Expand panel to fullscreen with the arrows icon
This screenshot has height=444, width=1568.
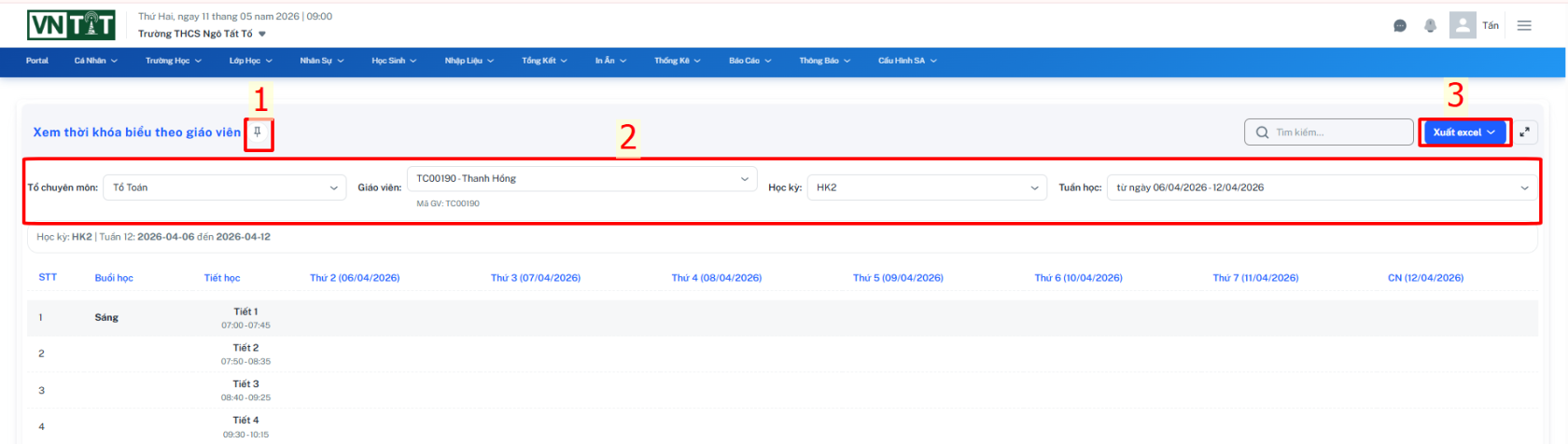coord(1524,132)
